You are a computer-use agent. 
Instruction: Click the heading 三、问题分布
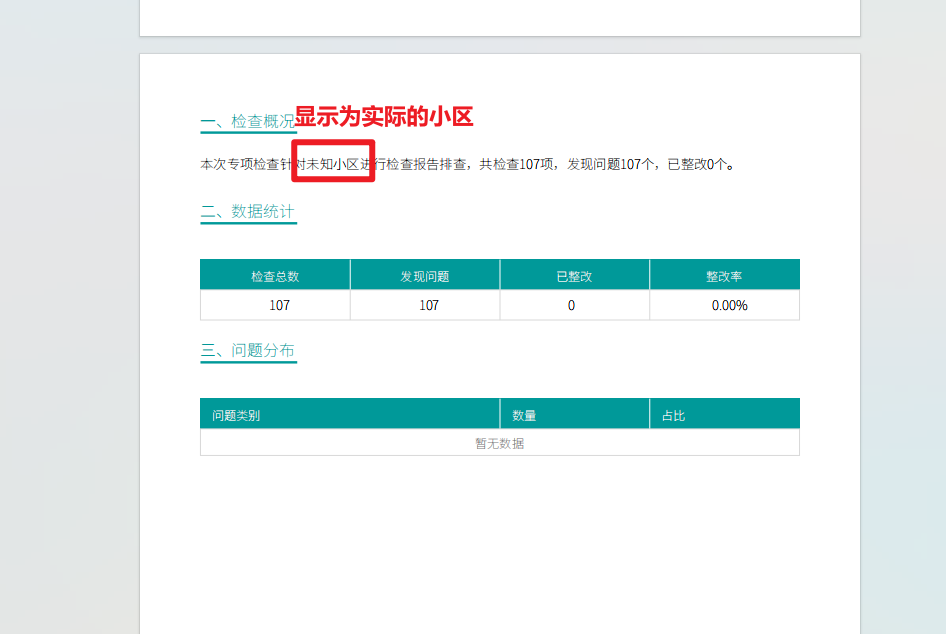pos(247,350)
